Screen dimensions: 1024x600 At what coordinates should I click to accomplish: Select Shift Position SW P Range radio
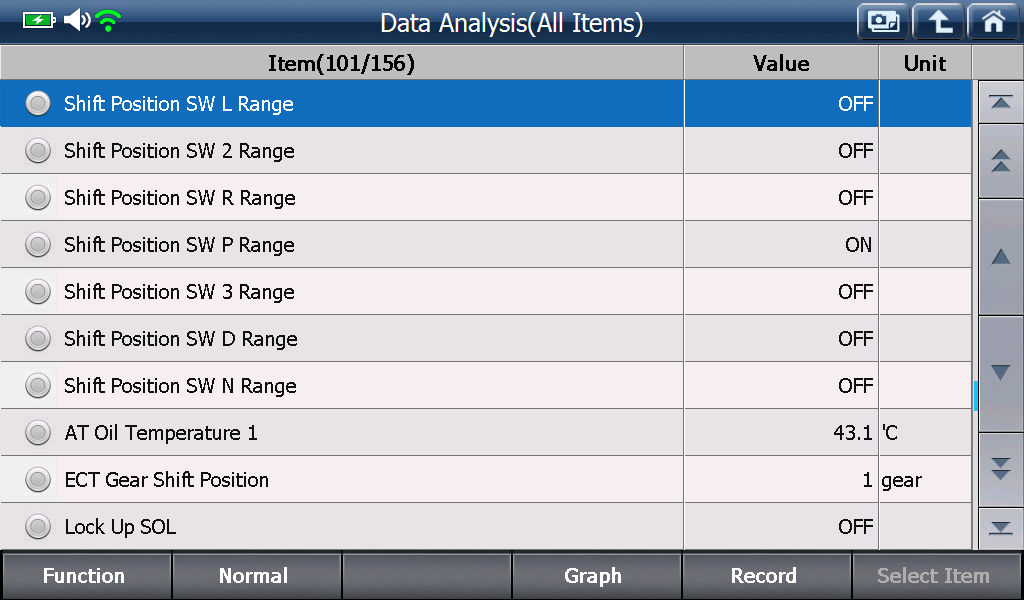coord(38,244)
